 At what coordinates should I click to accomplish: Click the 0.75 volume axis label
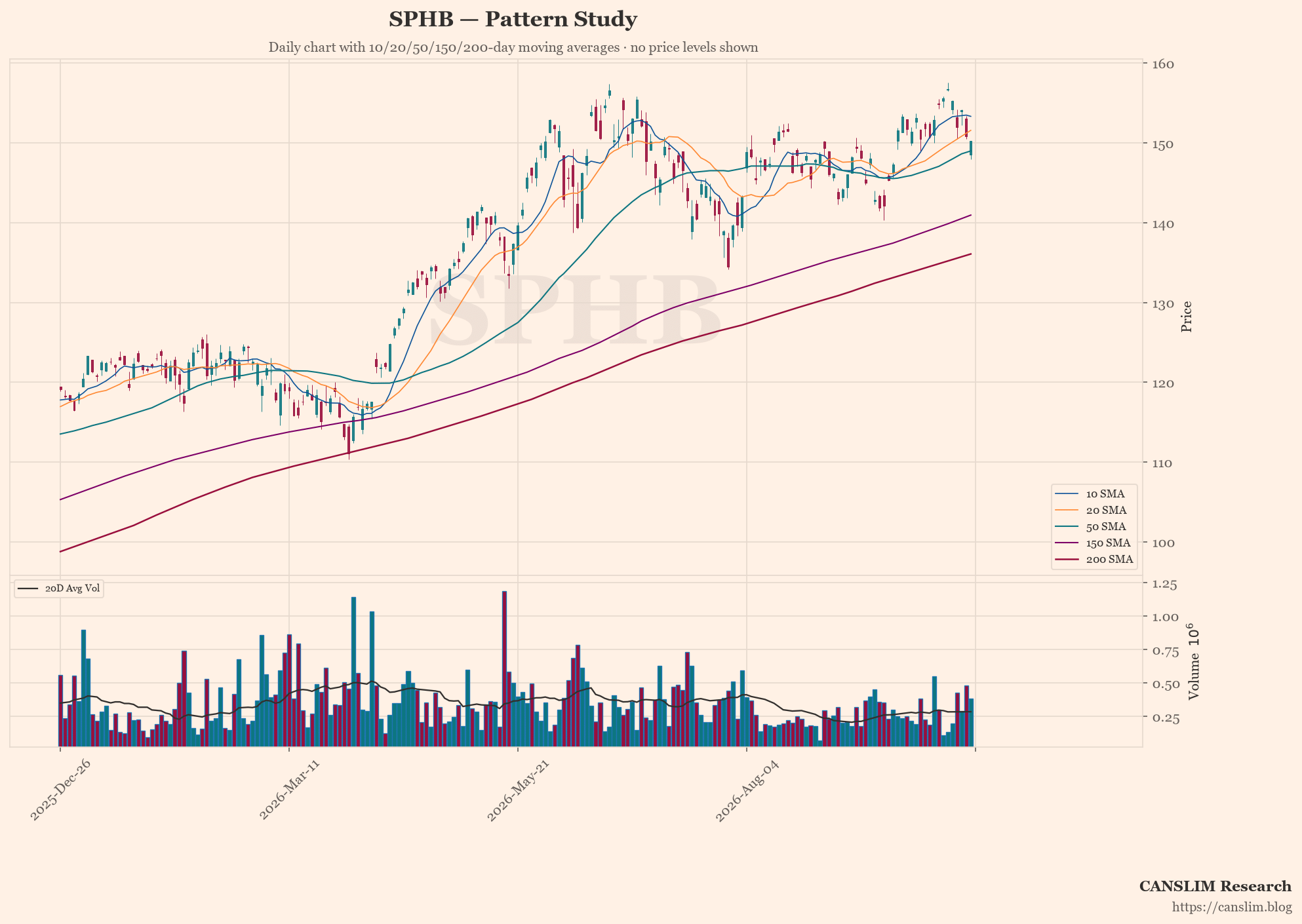coord(1165,651)
